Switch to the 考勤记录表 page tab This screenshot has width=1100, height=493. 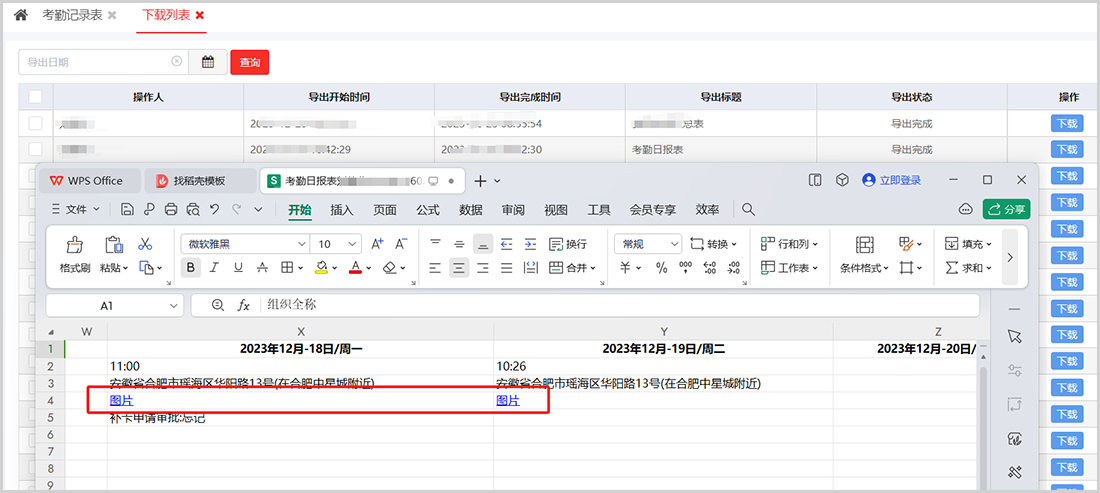(x=71, y=15)
